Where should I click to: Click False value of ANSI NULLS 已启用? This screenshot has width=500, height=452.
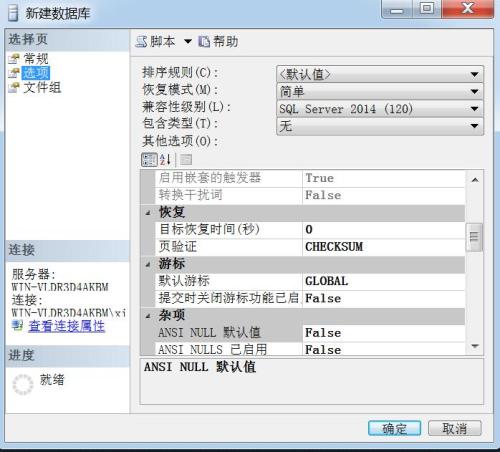[x=383, y=349]
